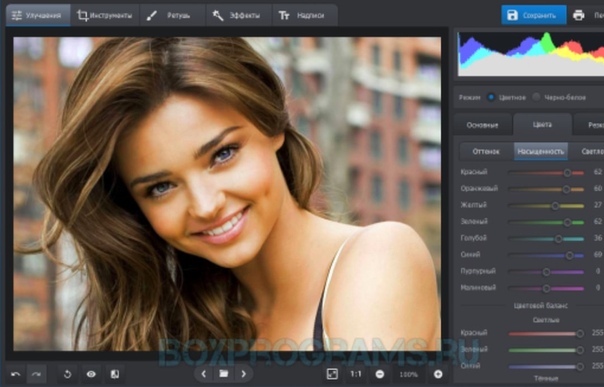Click the fit-to-screen icon
Viewport: 604px width, 387px height.
332,374
